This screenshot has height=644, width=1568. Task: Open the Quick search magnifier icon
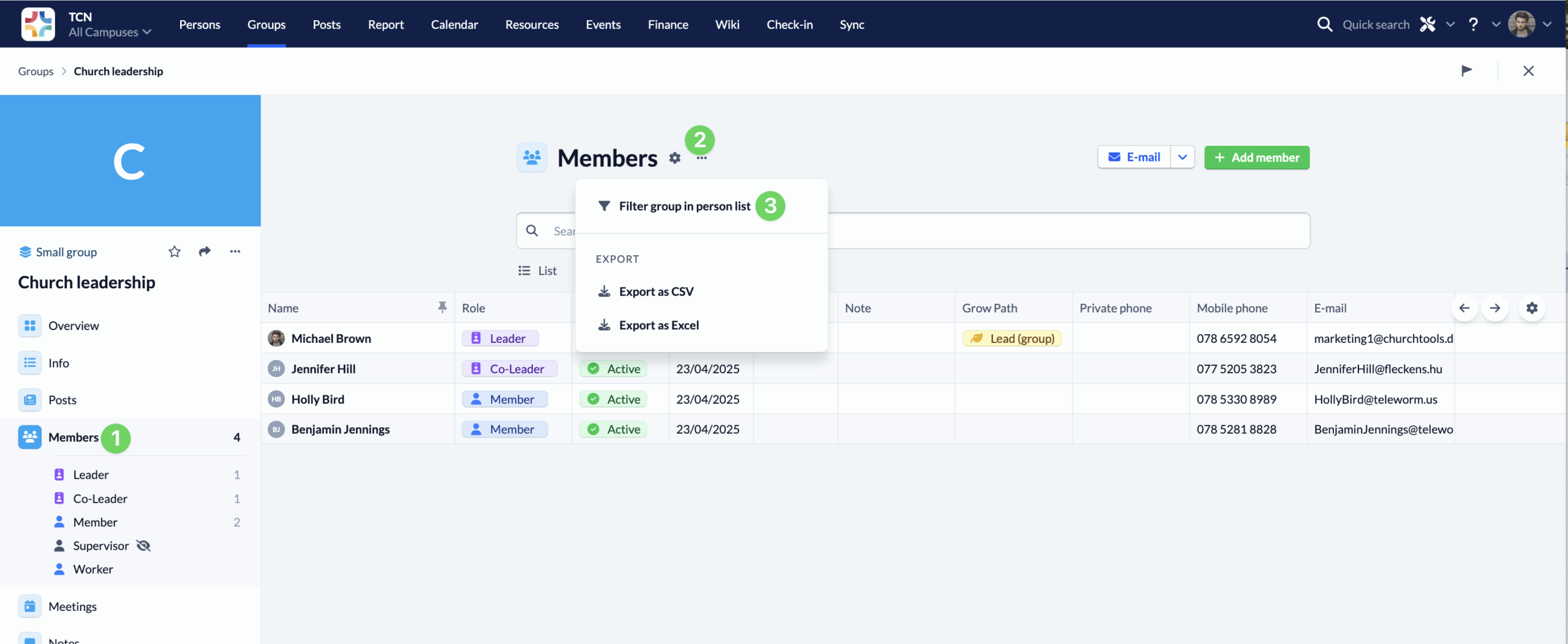coord(1324,24)
